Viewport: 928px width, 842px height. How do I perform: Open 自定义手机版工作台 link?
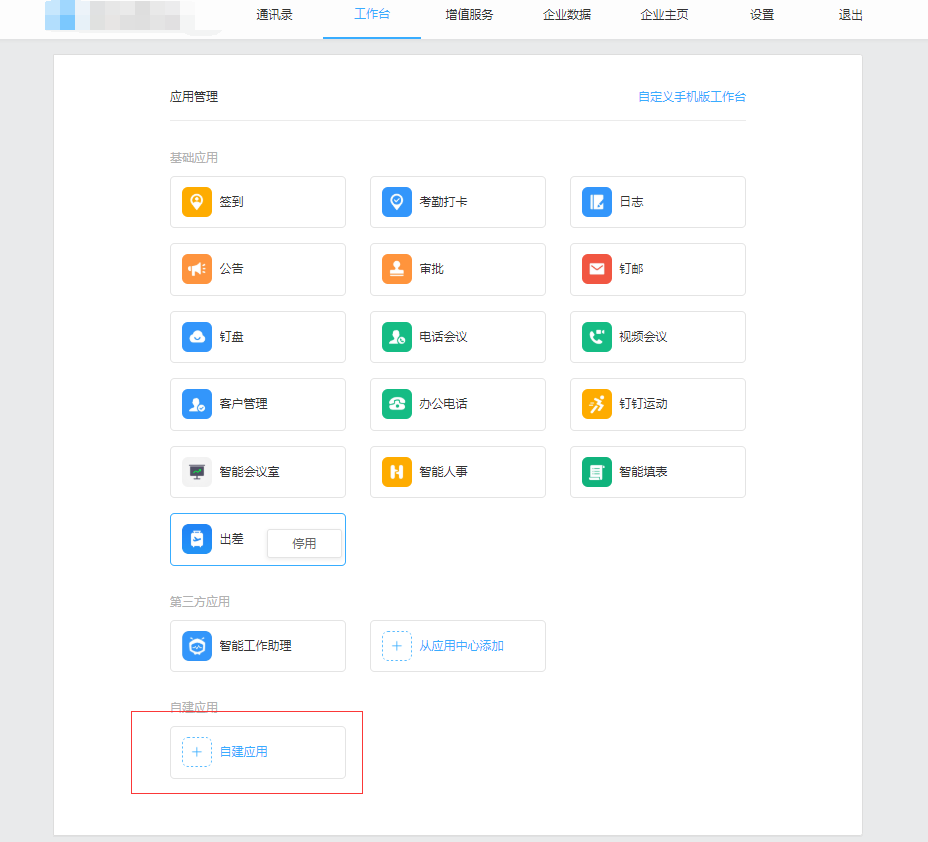(x=692, y=96)
